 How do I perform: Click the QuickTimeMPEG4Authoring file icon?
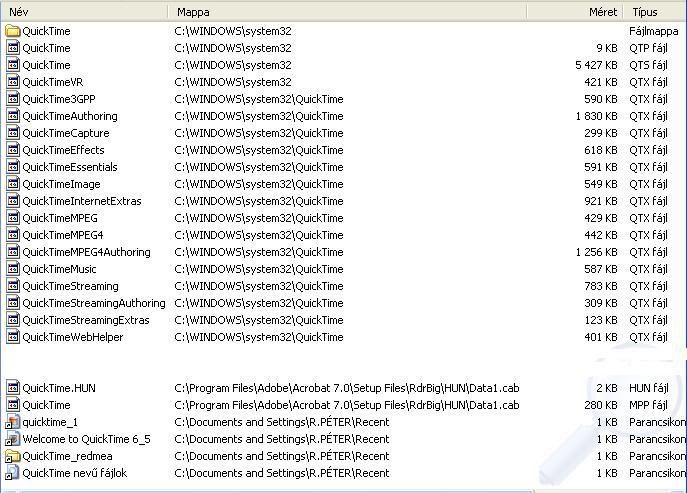[13, 252]
